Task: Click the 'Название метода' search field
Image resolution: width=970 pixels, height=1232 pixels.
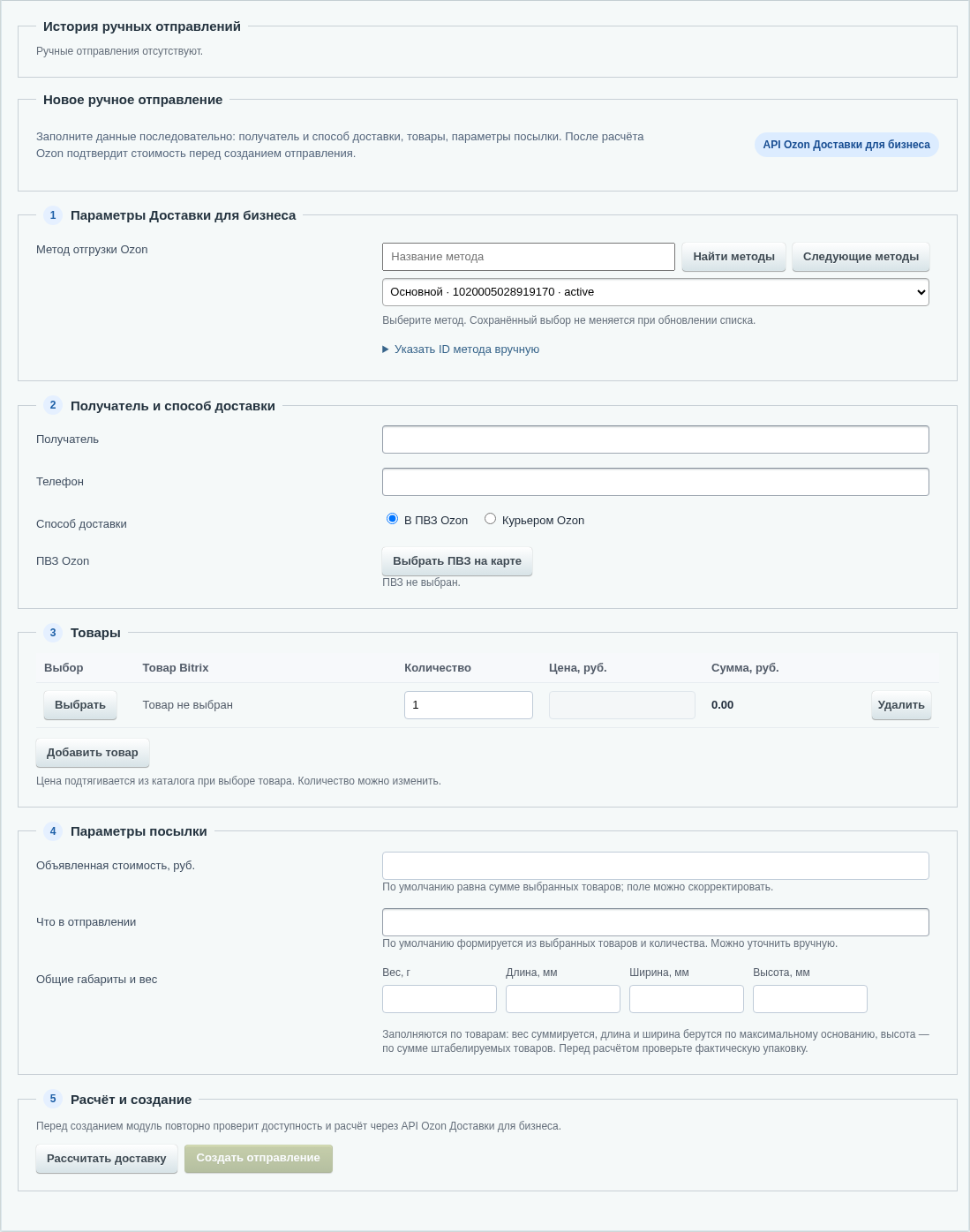Action: 529,257
